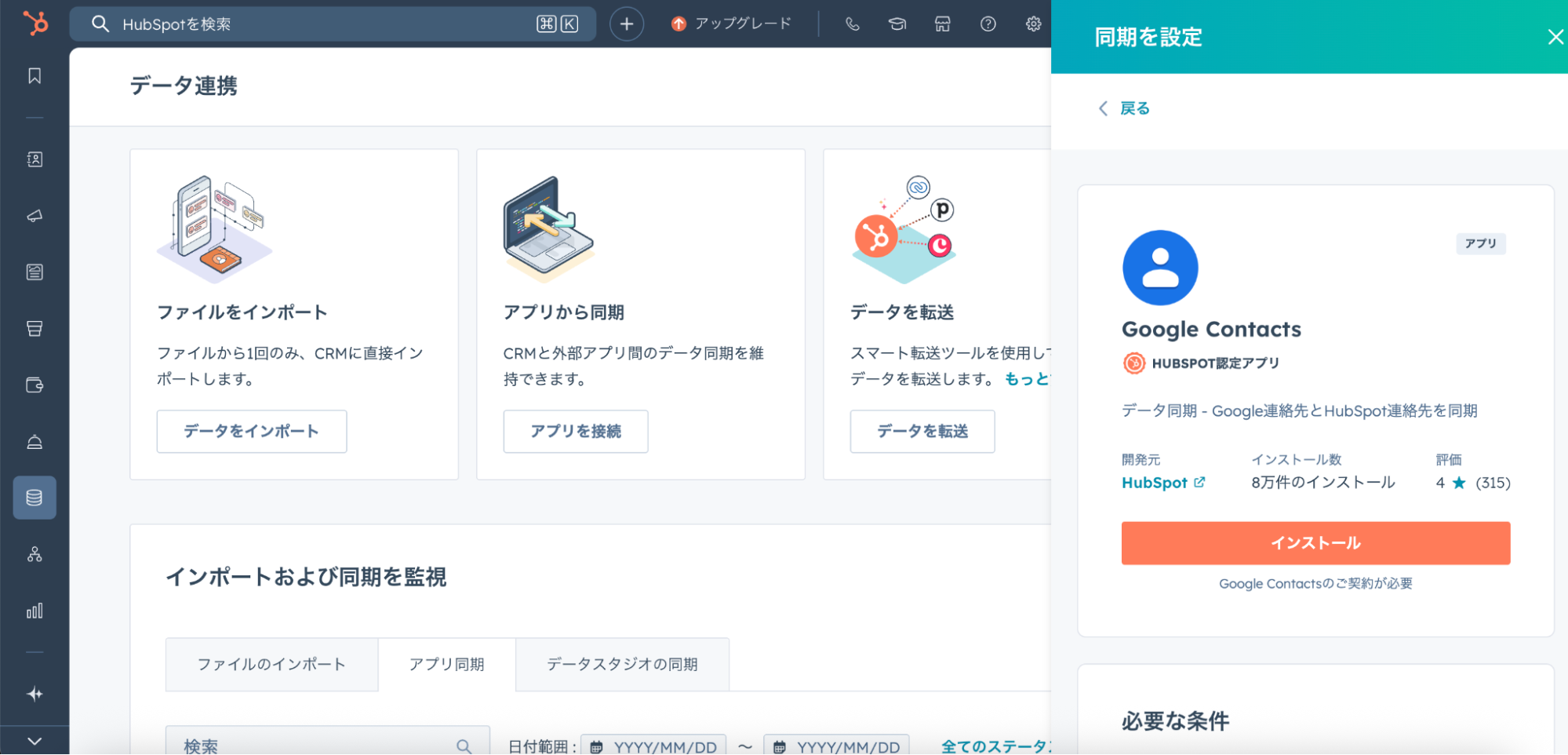
Task: Open the CRM contacts sidebar icon
Action: coord(35,159)
